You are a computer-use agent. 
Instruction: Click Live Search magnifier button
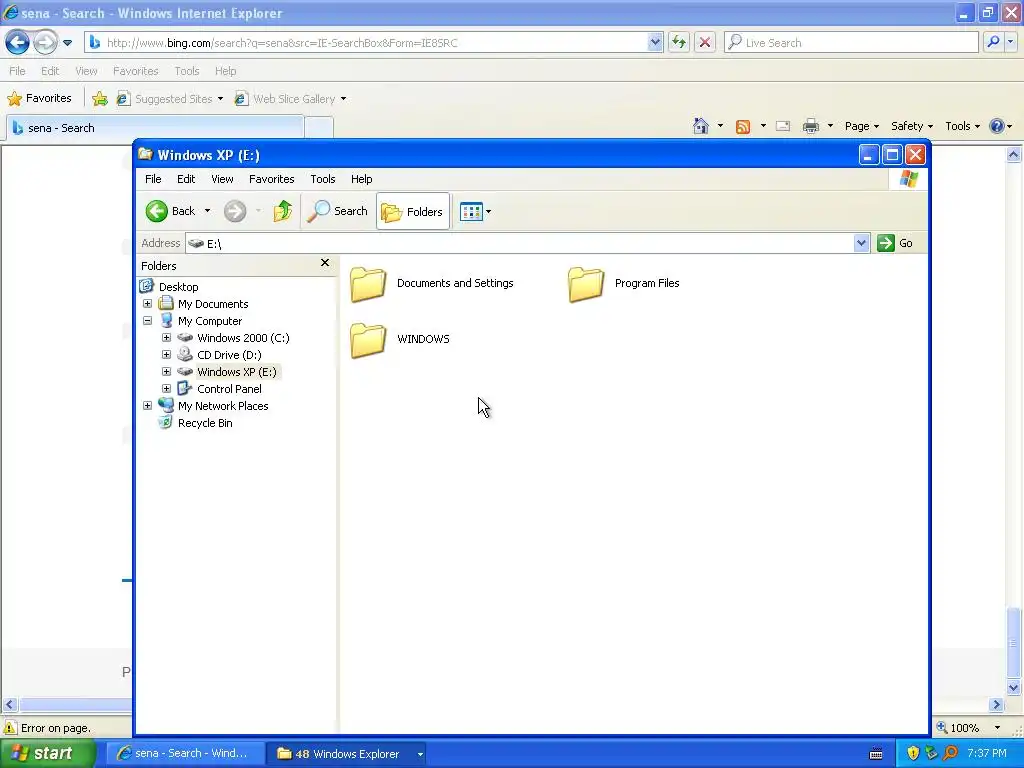[x=993, y=42]
